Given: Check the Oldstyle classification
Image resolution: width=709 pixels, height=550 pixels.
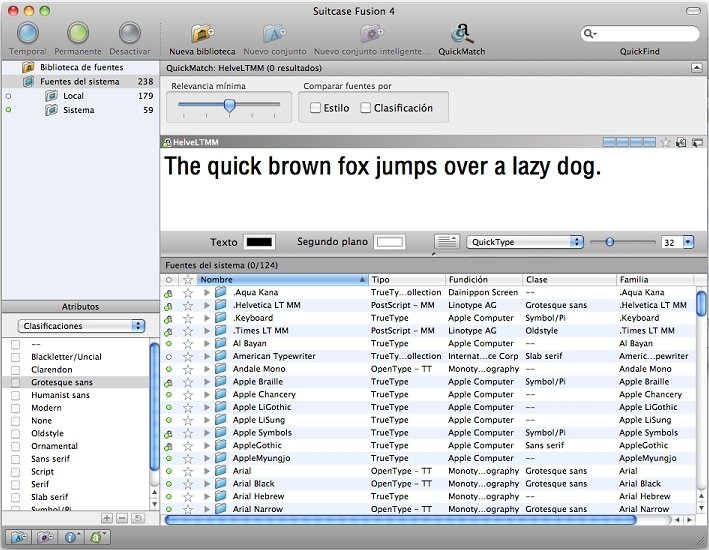Looking at the screenshot, I should click(x=16, y=433).
